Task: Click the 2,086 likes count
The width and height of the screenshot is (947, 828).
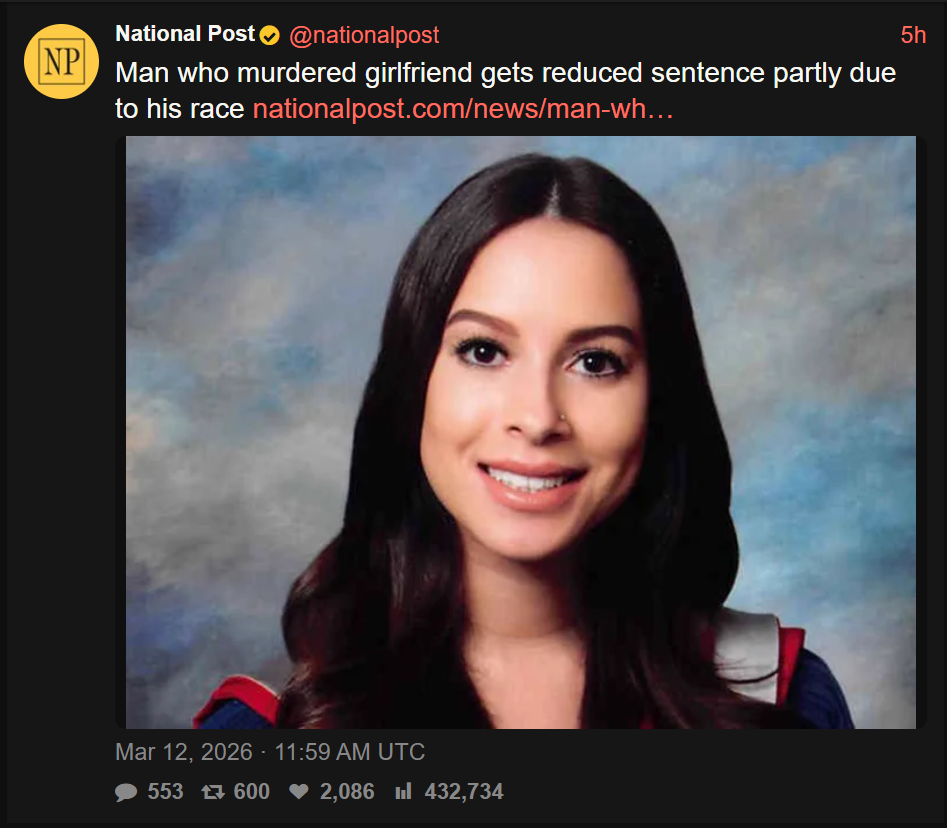Action: point(347,792)
